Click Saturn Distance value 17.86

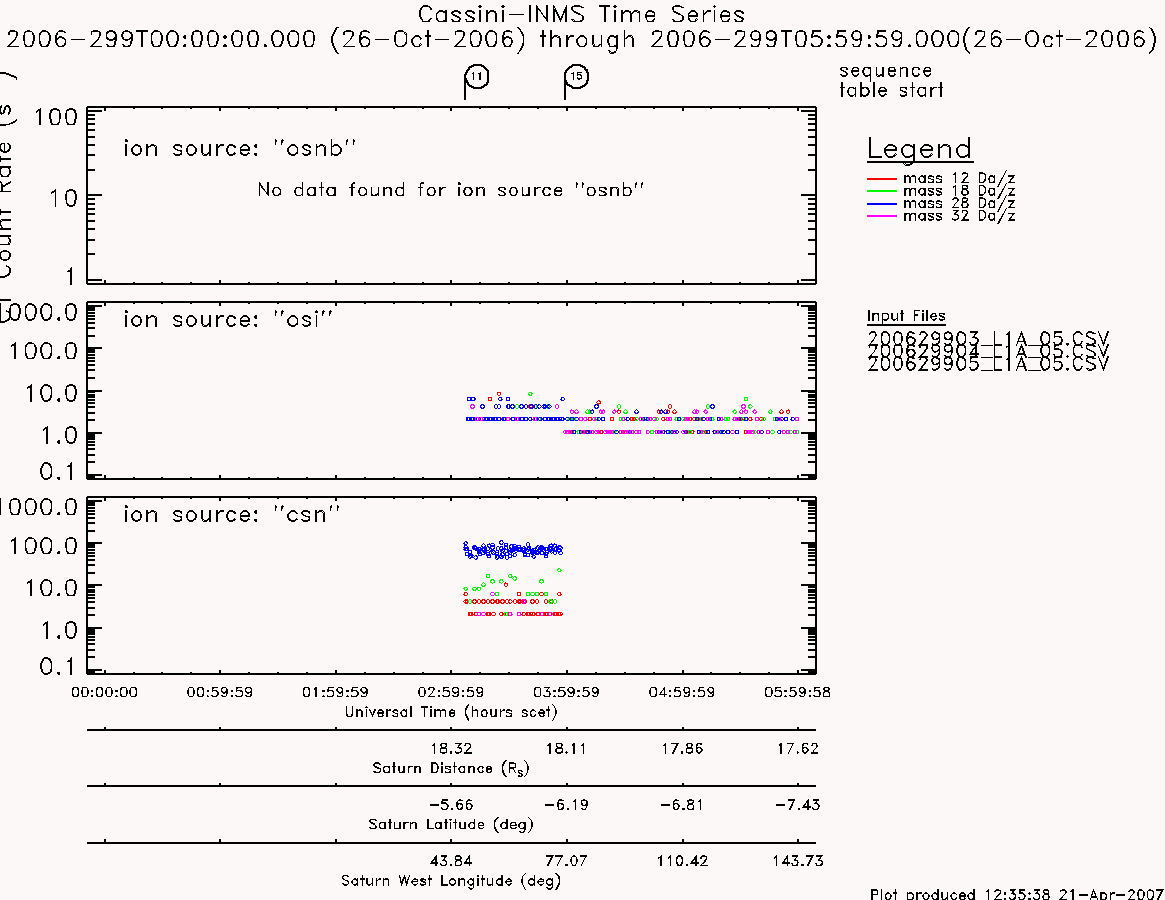[682, 748]
